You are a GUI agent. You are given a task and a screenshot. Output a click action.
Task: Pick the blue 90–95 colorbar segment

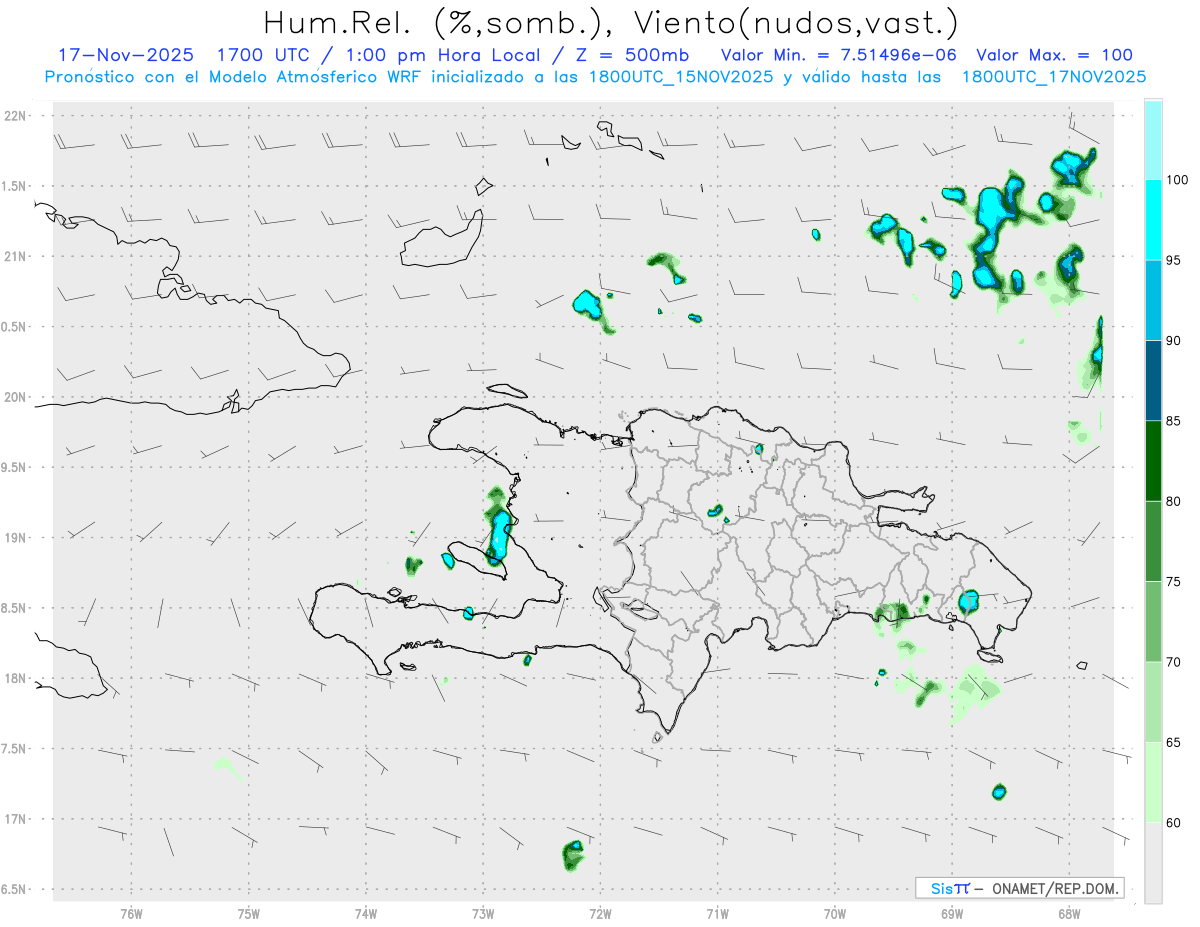point(1153,300)
